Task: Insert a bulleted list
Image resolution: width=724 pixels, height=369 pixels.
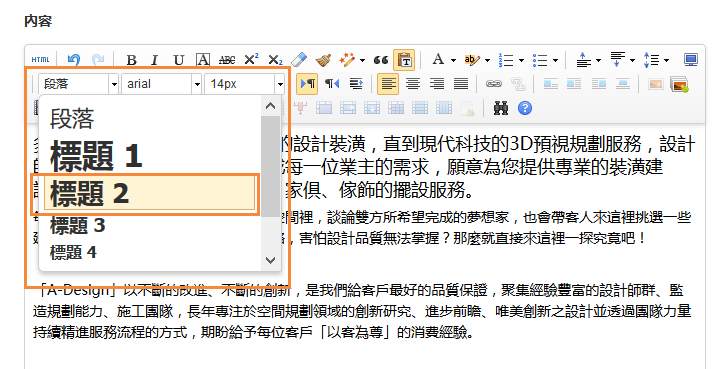Action: click(x=540, y=60)
